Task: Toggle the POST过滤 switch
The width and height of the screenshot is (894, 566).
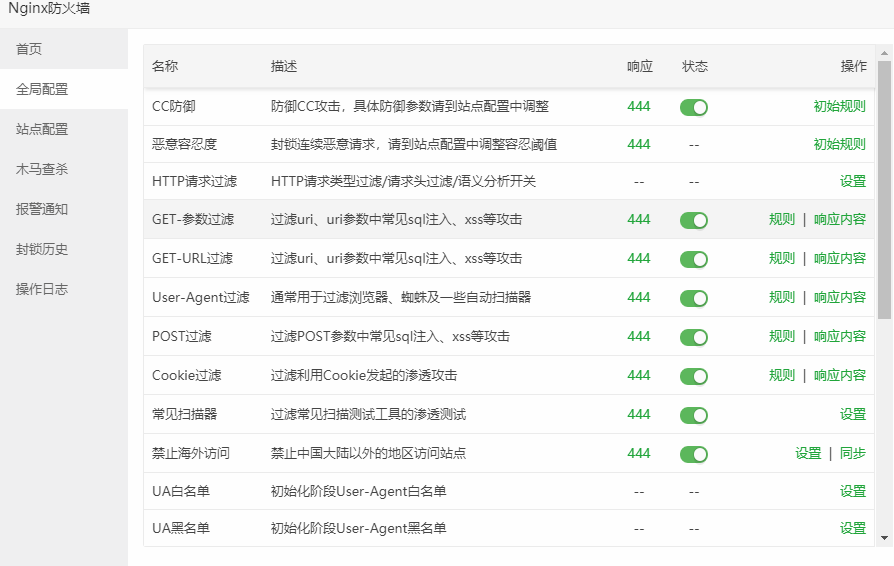Action: [693, 337]
